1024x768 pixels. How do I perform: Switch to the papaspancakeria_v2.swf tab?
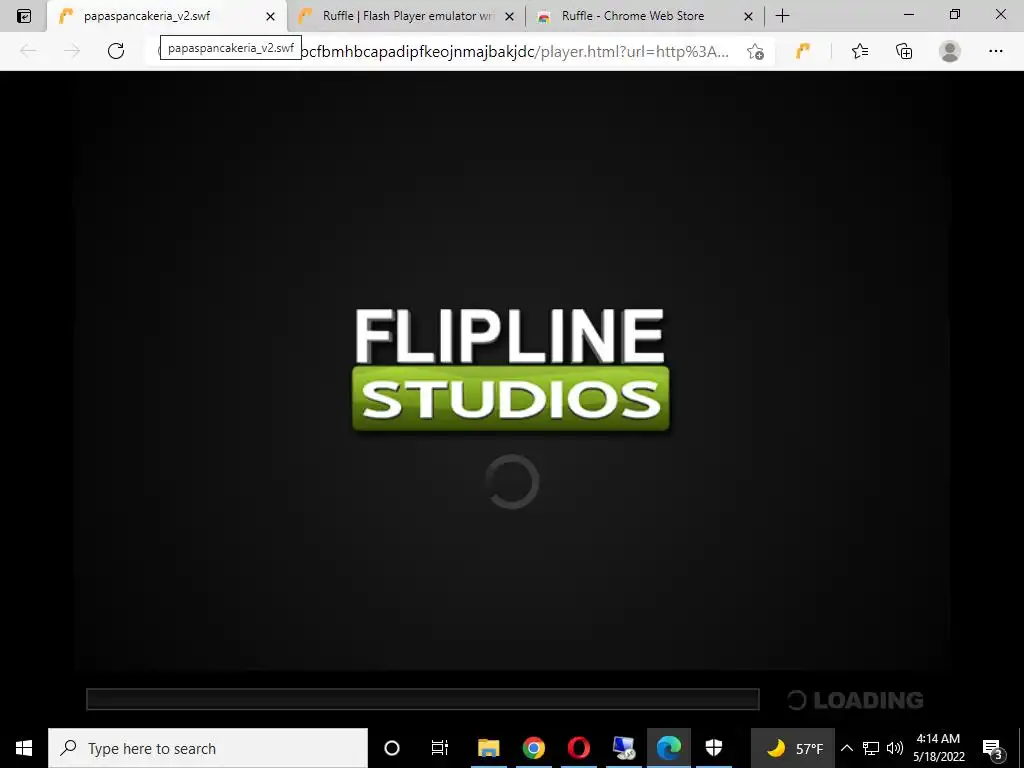tap(167, 16)
